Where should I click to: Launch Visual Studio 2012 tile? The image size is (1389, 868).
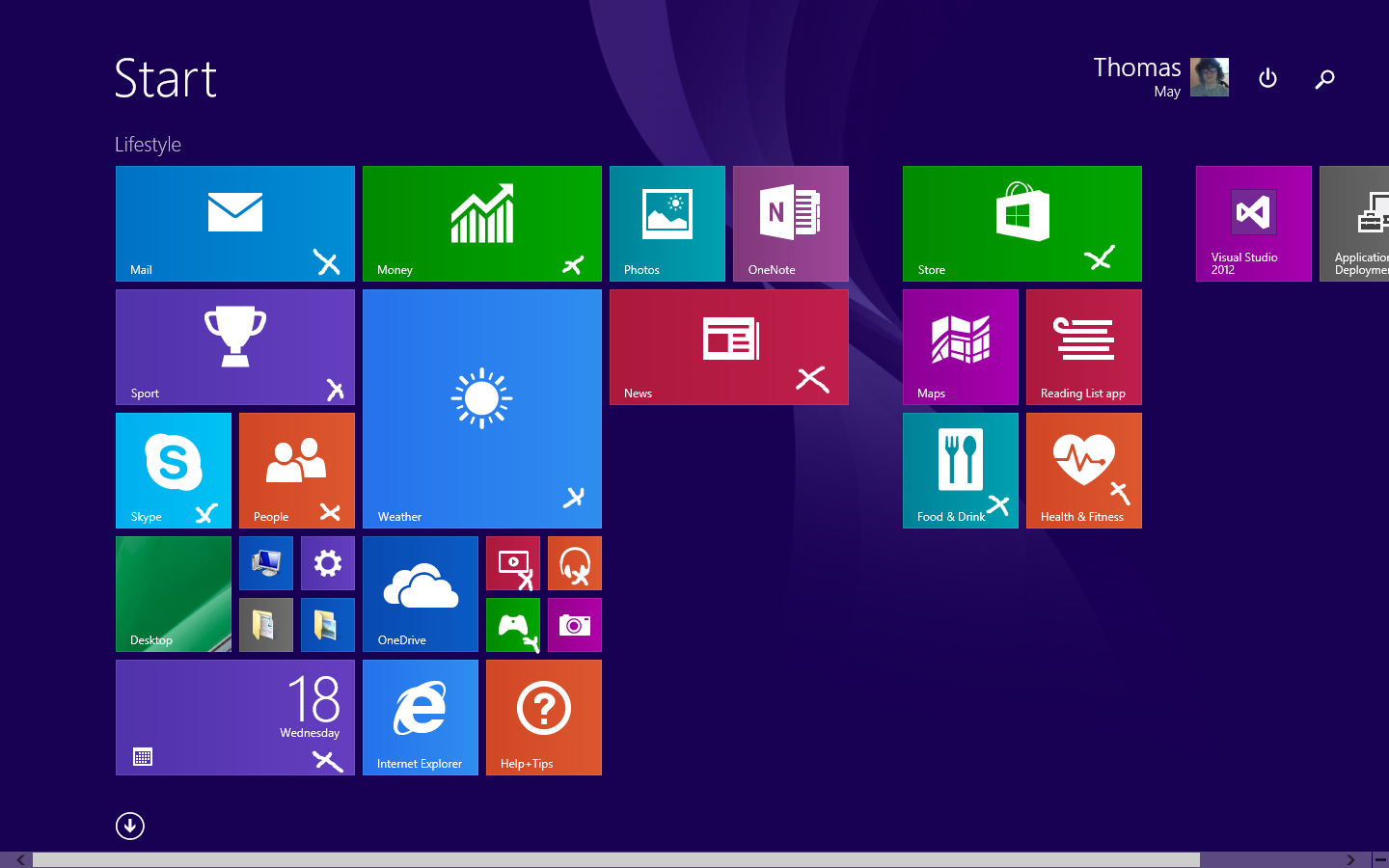coord(1254,224)
